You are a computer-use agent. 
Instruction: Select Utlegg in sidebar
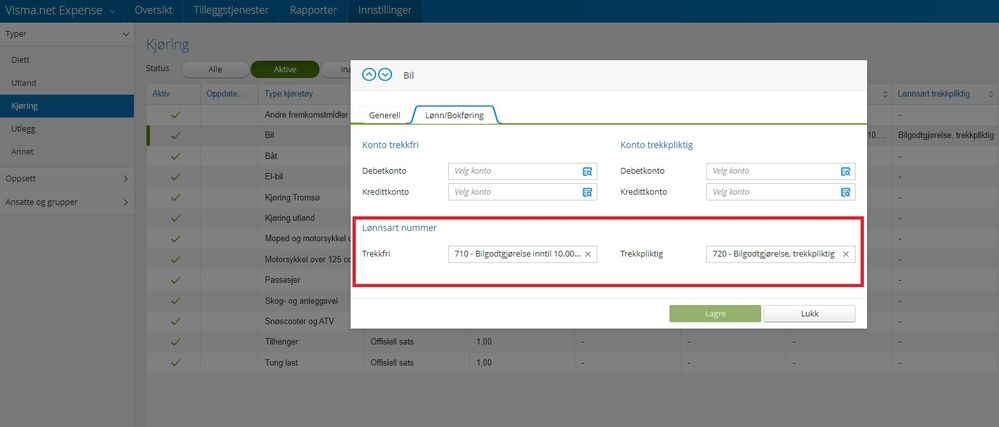click(x=67, y=129)
